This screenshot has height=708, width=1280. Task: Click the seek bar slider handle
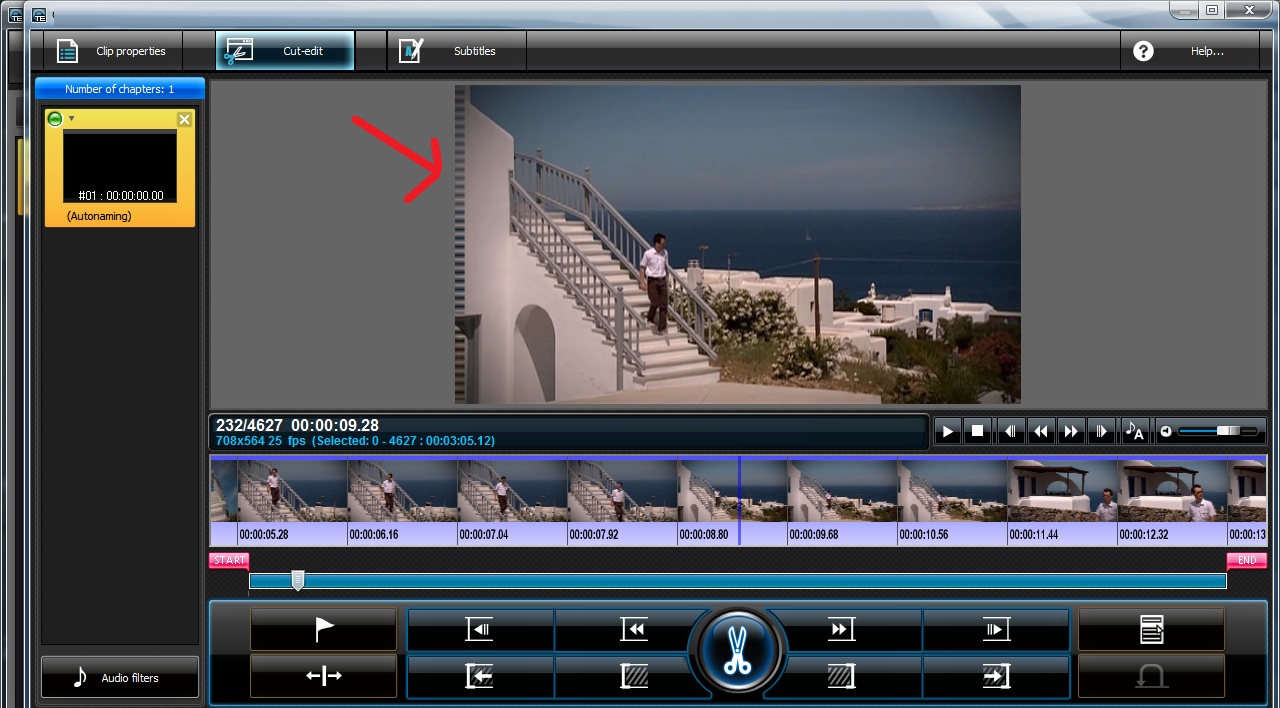click(297, 580)
